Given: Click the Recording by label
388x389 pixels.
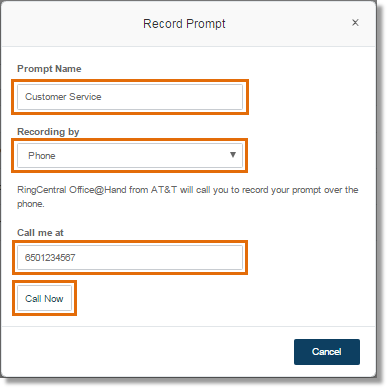Looking at the screenshot, I should [x=48, y=132].
